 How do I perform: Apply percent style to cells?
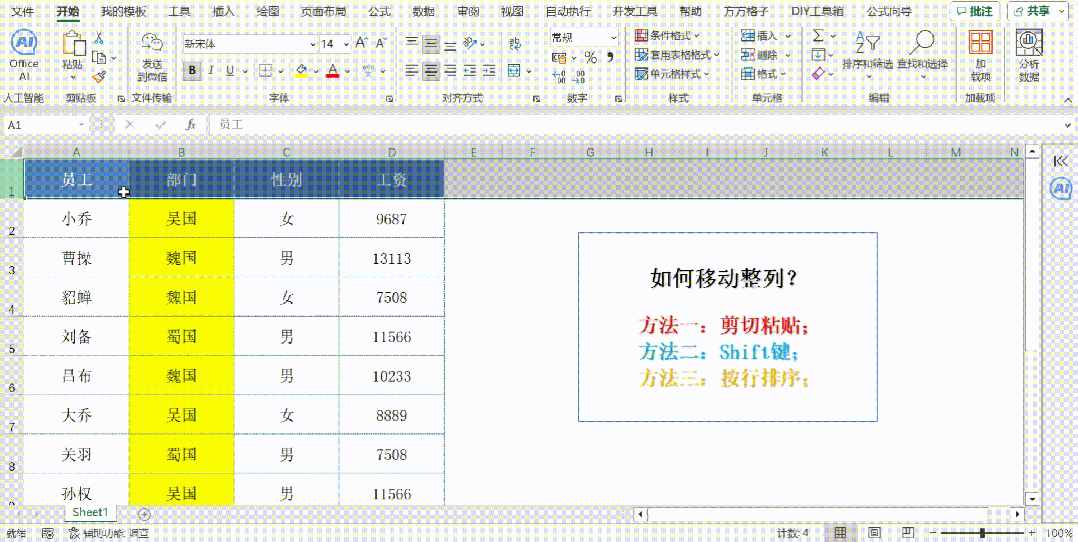591,57
